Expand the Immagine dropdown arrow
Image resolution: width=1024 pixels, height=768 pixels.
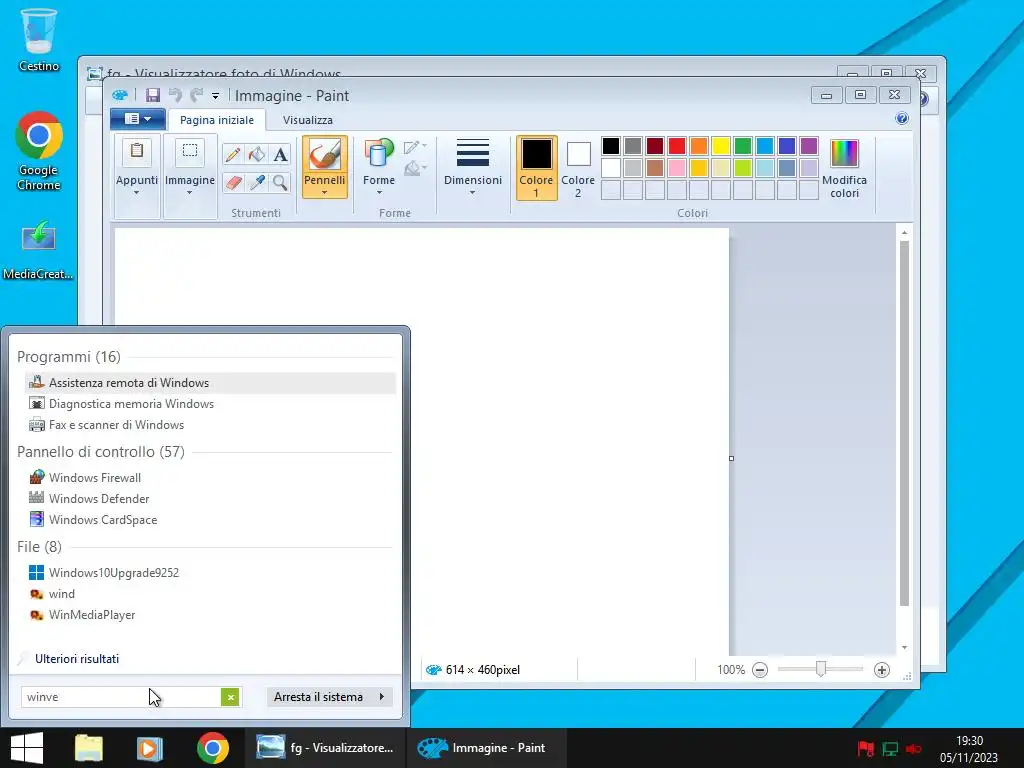[x=189, y=193]
